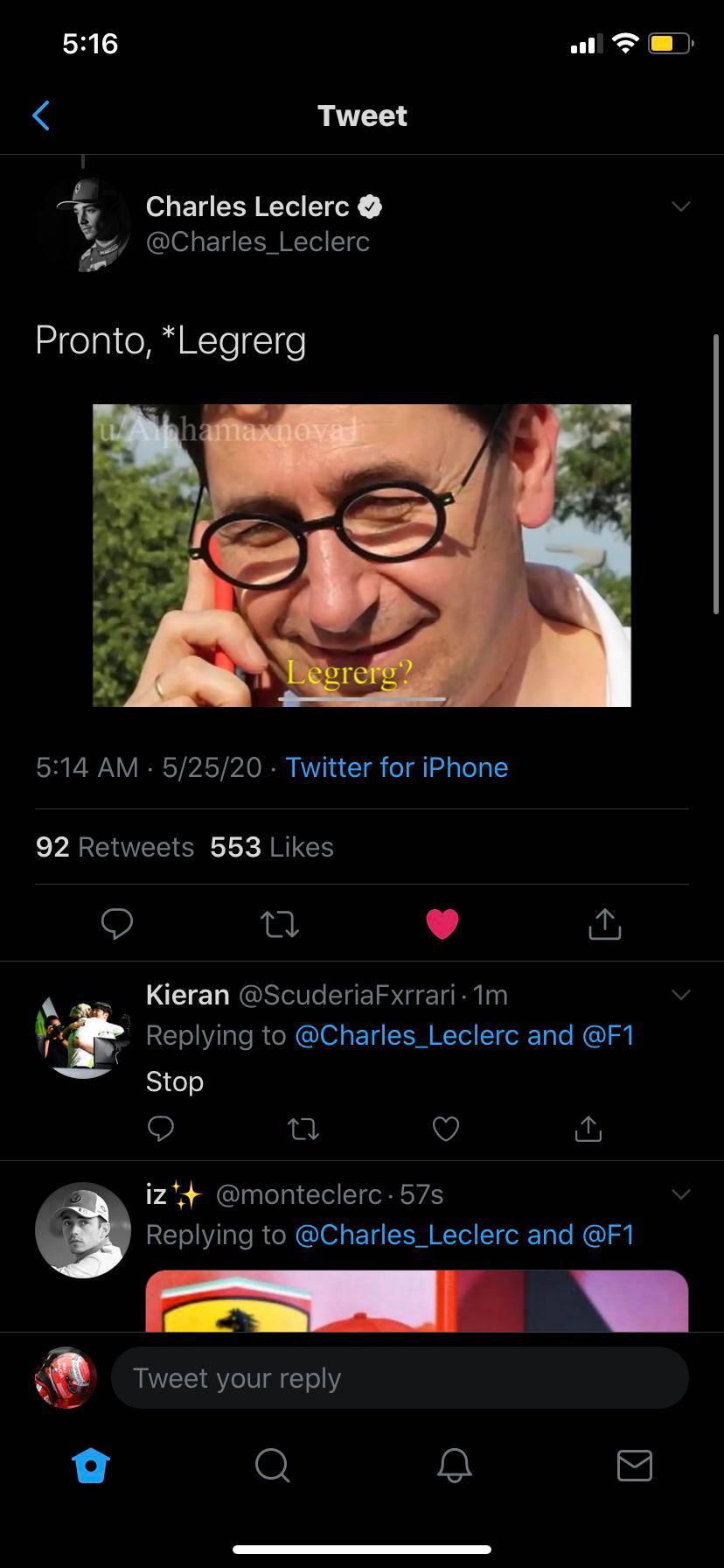Tap the 'Tweet your reply' field

[400, 1377]
